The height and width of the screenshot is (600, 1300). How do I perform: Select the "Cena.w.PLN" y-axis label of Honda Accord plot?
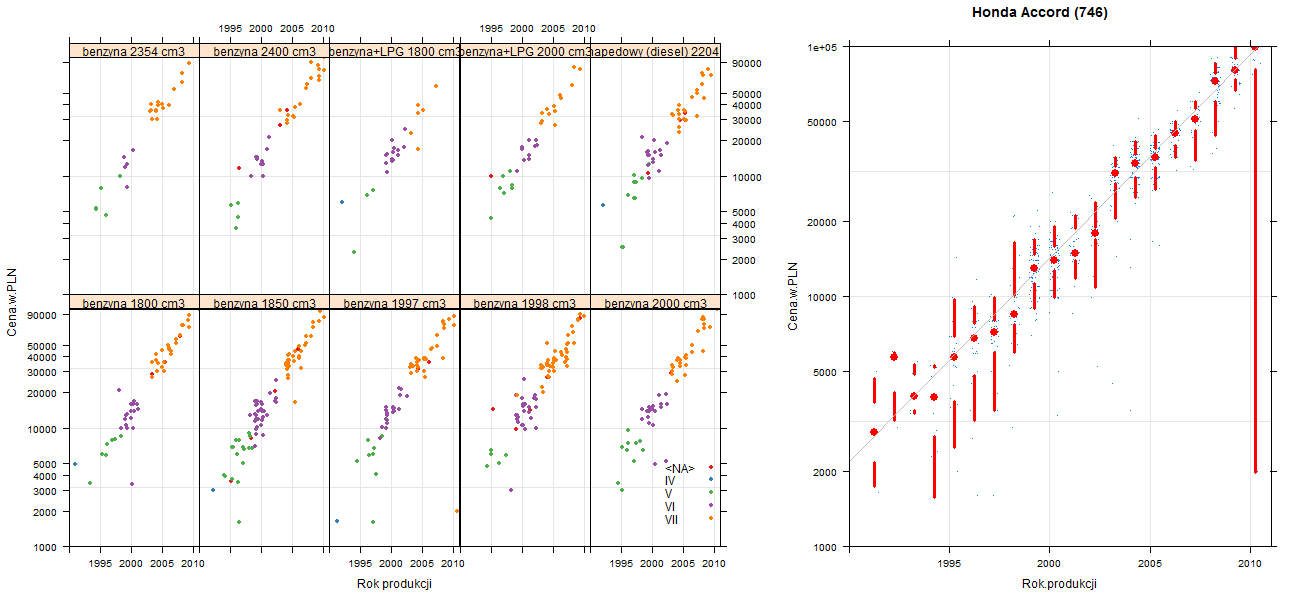(793, 296)
